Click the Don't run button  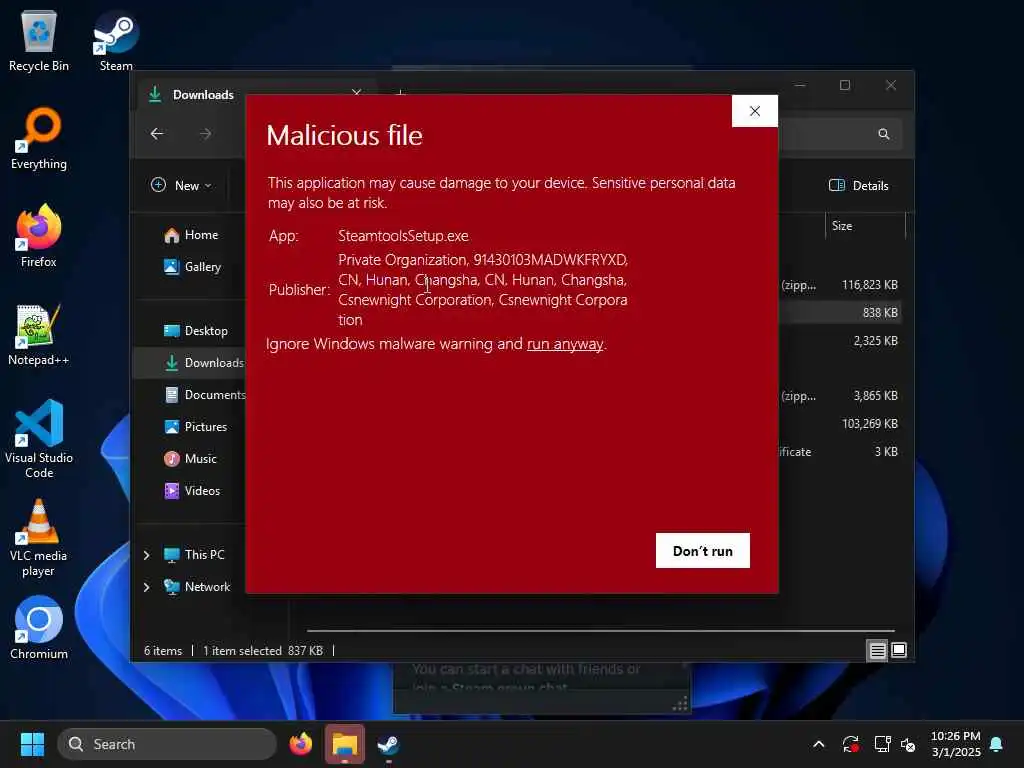[x=703, y=551]
